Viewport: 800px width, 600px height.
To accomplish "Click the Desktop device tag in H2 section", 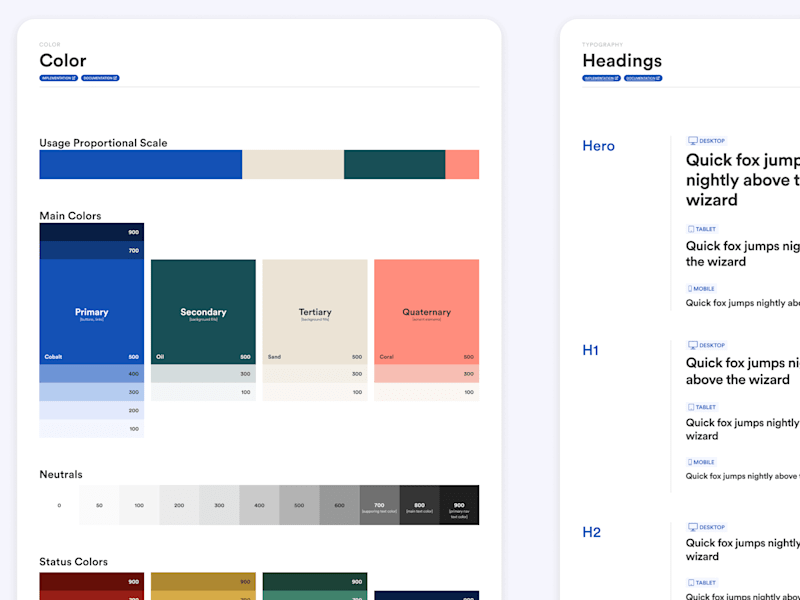I will (x=707, y=527).
